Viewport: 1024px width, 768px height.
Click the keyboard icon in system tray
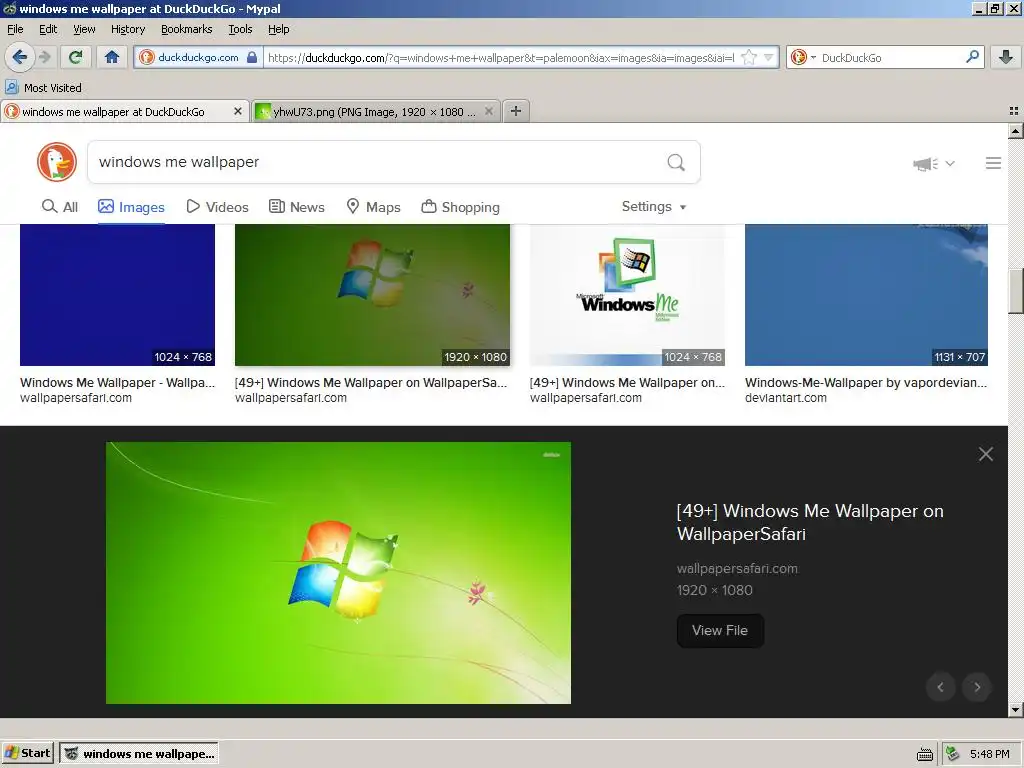pyautogui.click(x=925, y=754)
